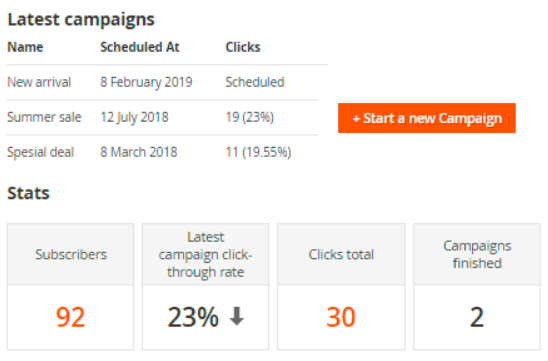
Task: Click the 8 March 2018 date
Action: coord(139,152)
